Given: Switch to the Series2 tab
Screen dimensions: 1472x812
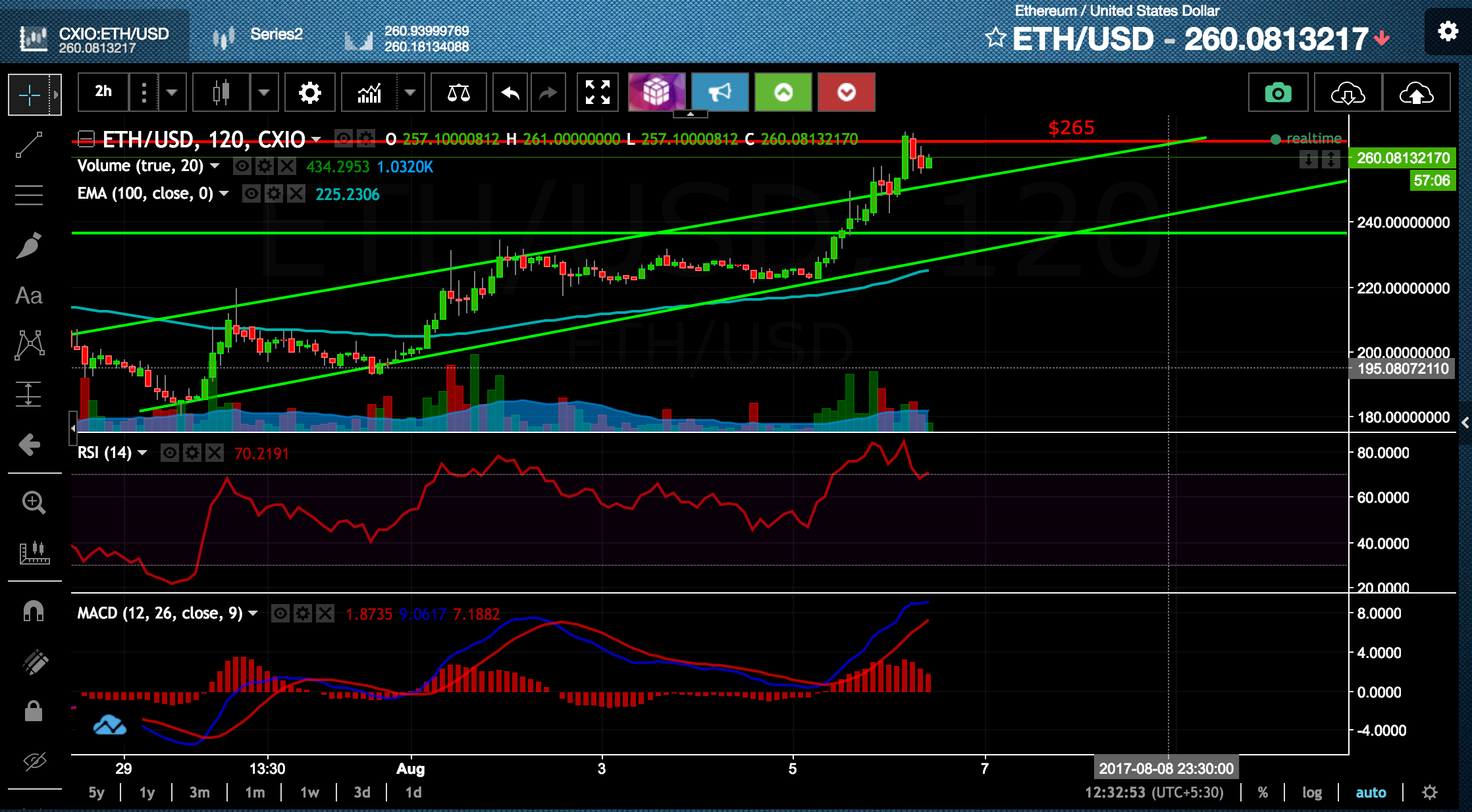Looking at the screenshot, I should 276,34.
